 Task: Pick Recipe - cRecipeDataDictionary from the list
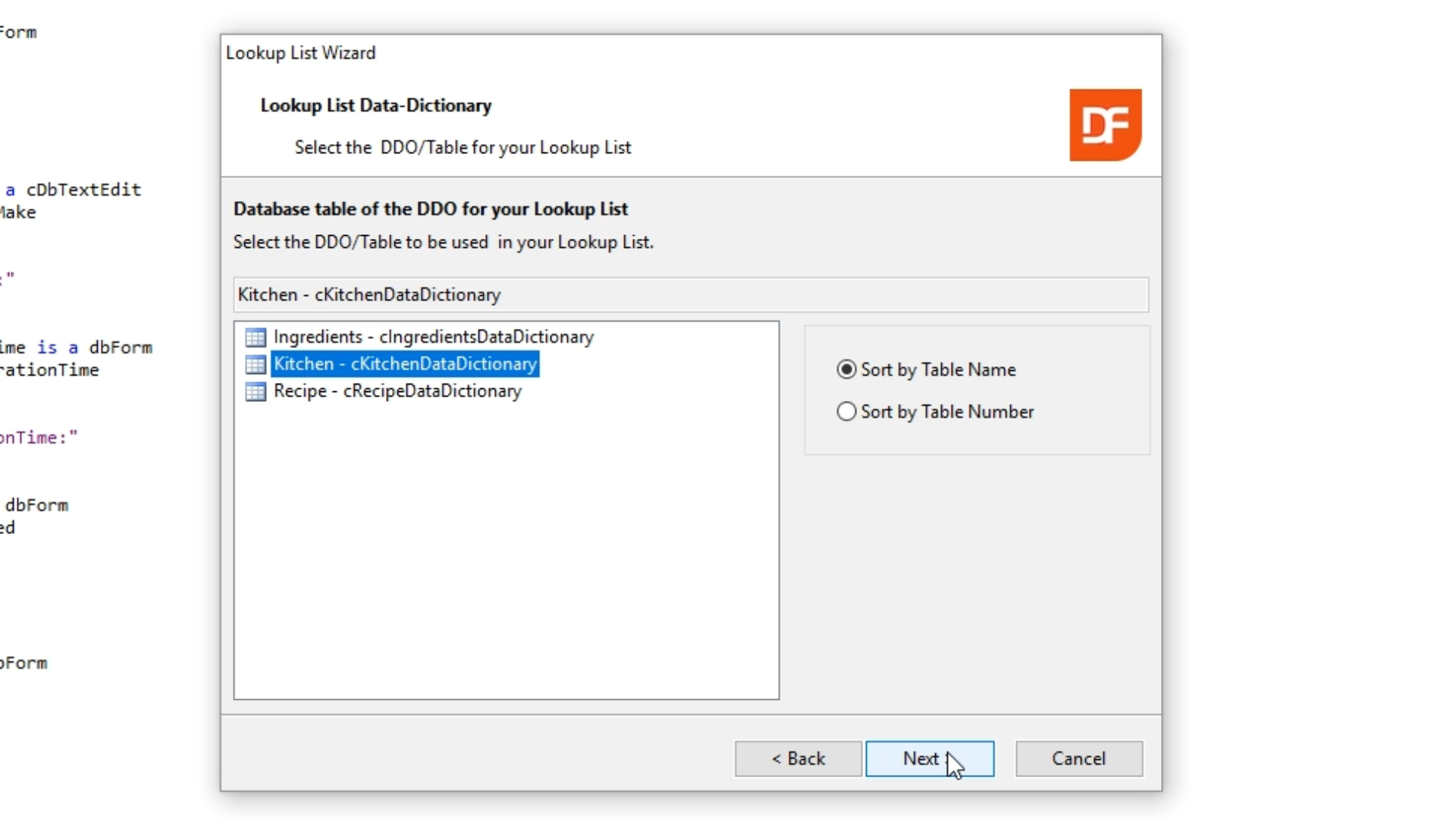pyautogui.click(x=397, y=391)
